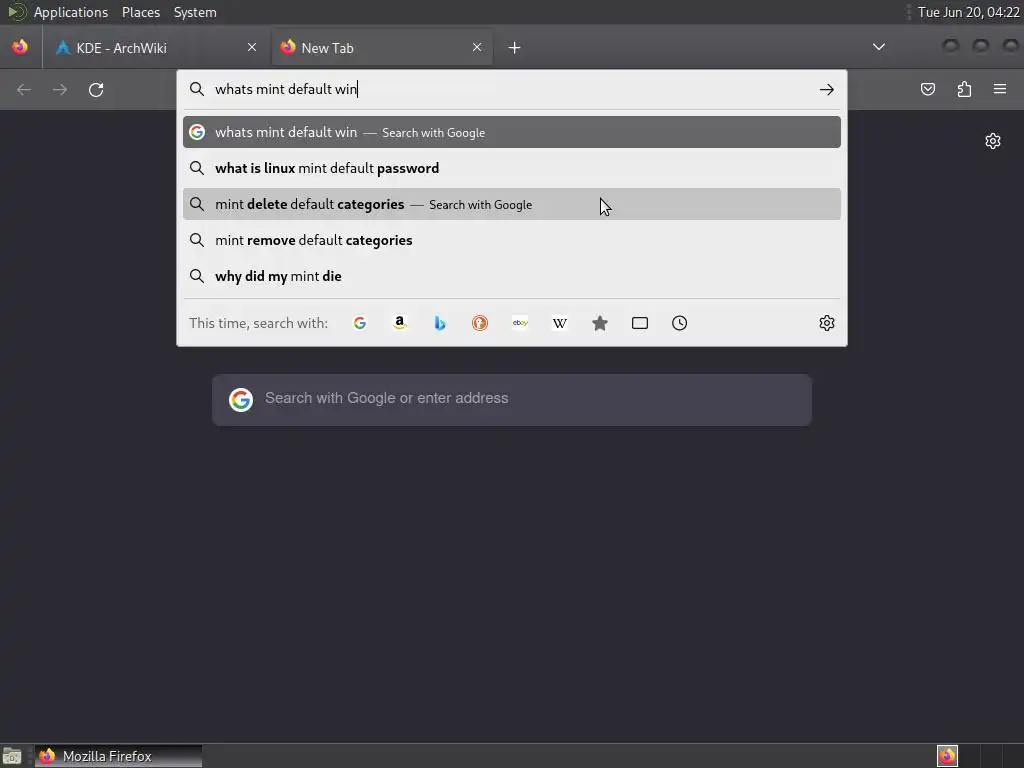Search this time with Amazon icon
The width and height of the screenshot is (1024, 768).
pos(400,323)
